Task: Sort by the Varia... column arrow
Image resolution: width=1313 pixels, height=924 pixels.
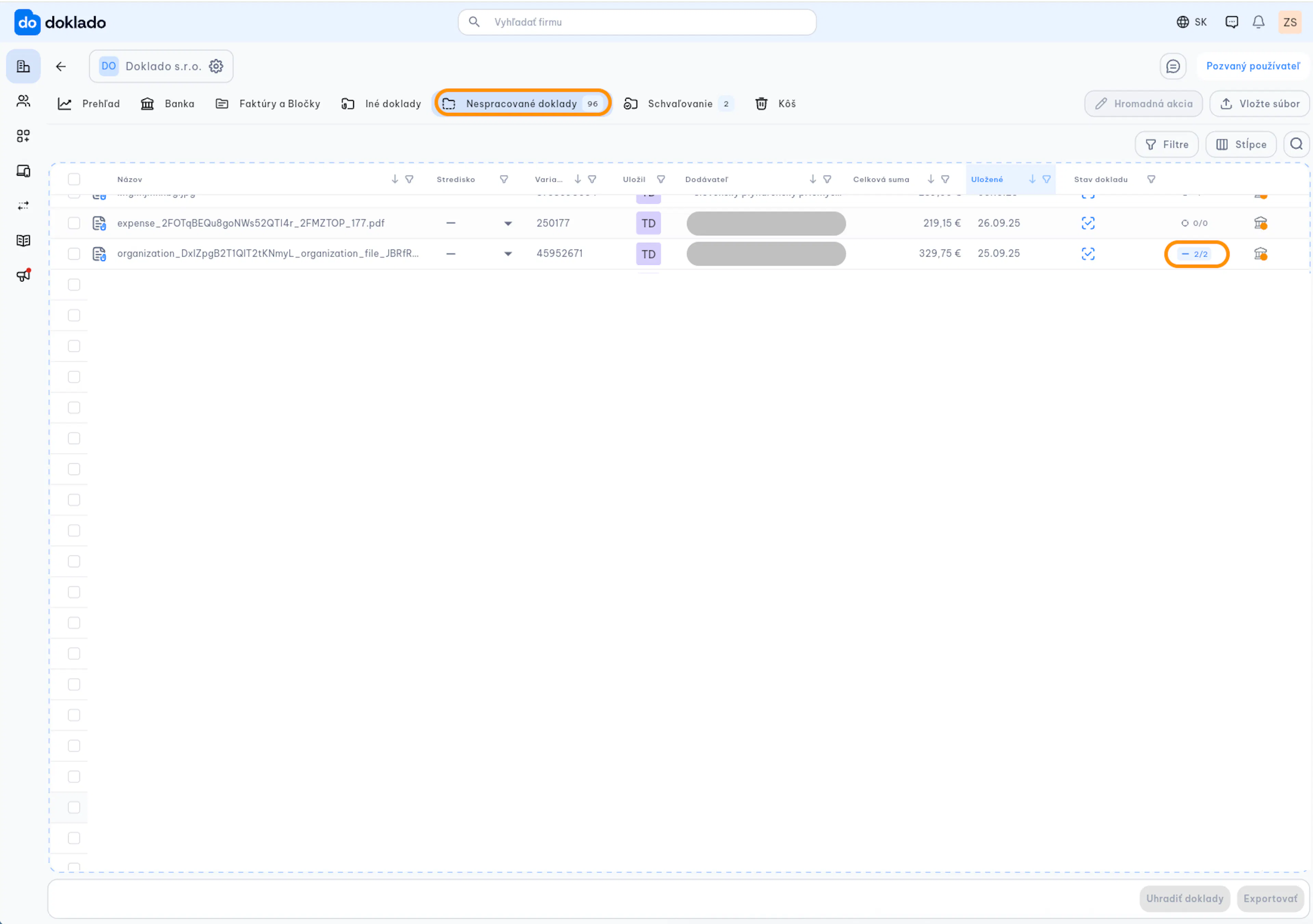Action: pos(578,180)
